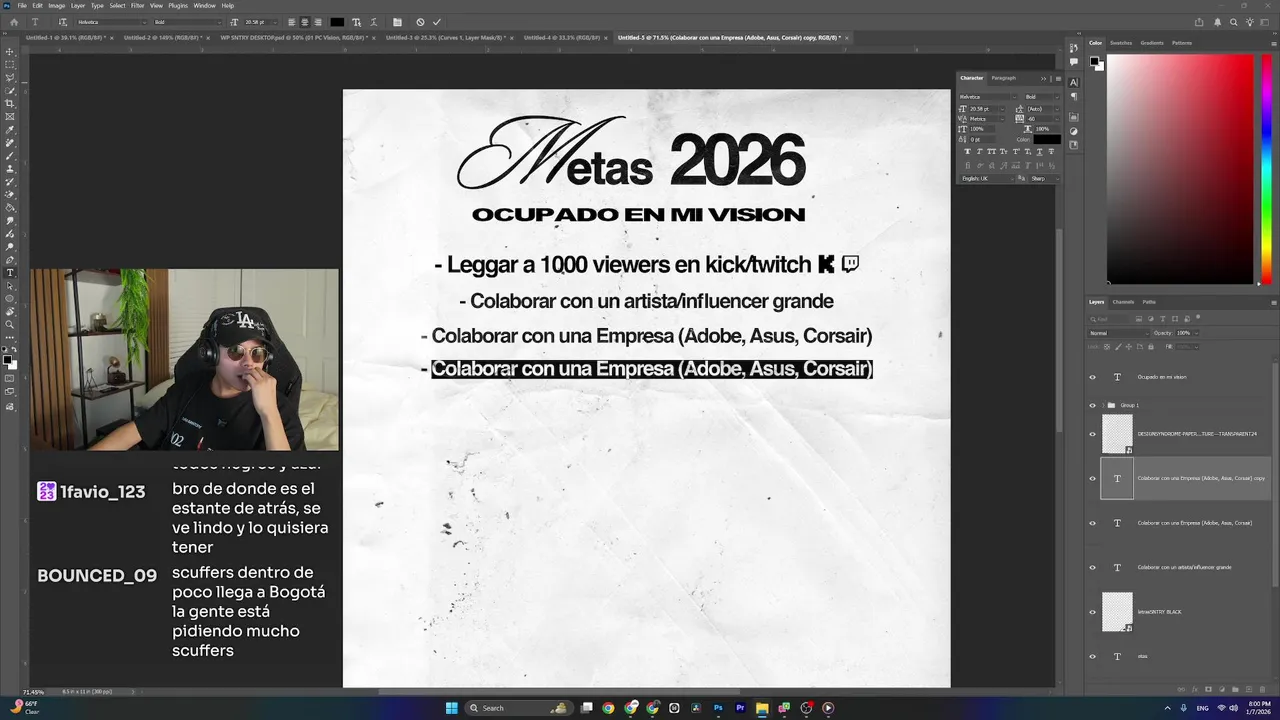
Task: Open the Filter menu
Action: [x=137, y=5]
